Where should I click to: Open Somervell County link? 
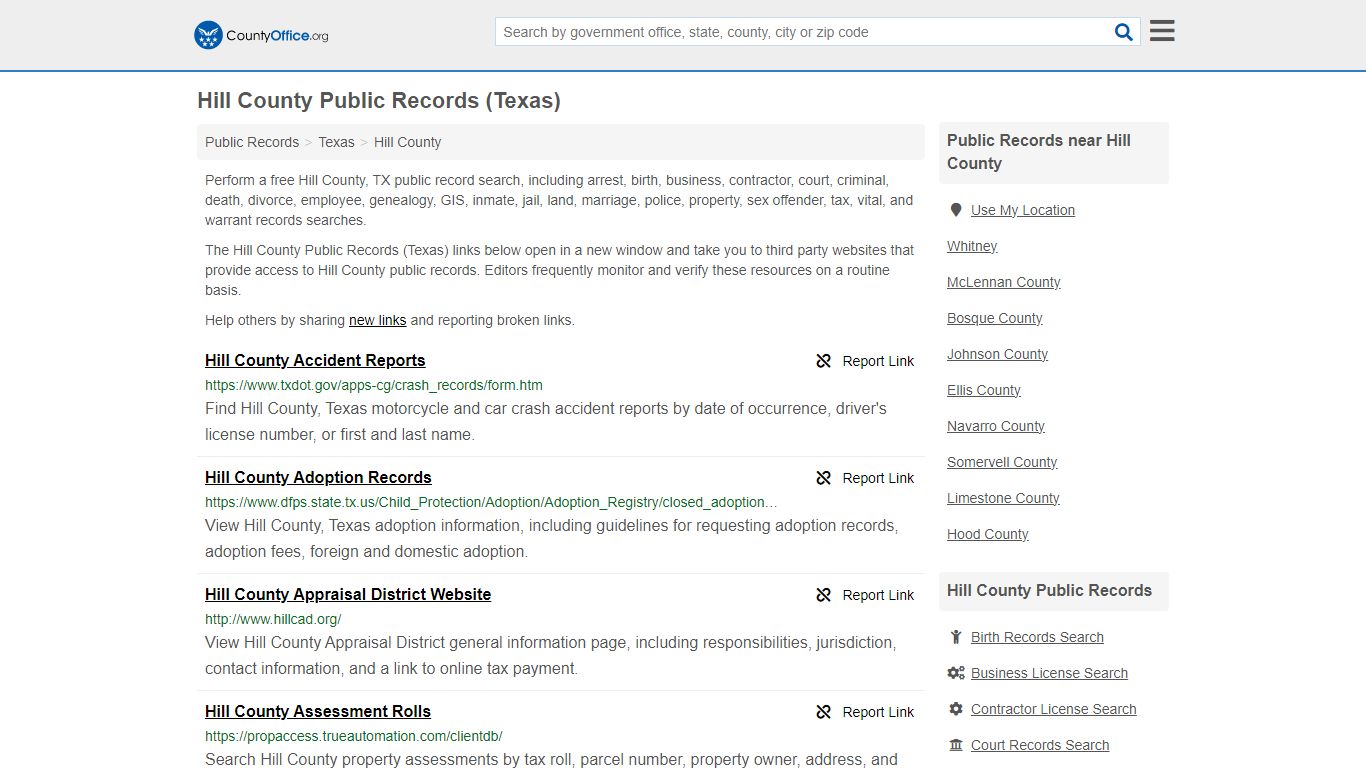tap(1002, 462)
